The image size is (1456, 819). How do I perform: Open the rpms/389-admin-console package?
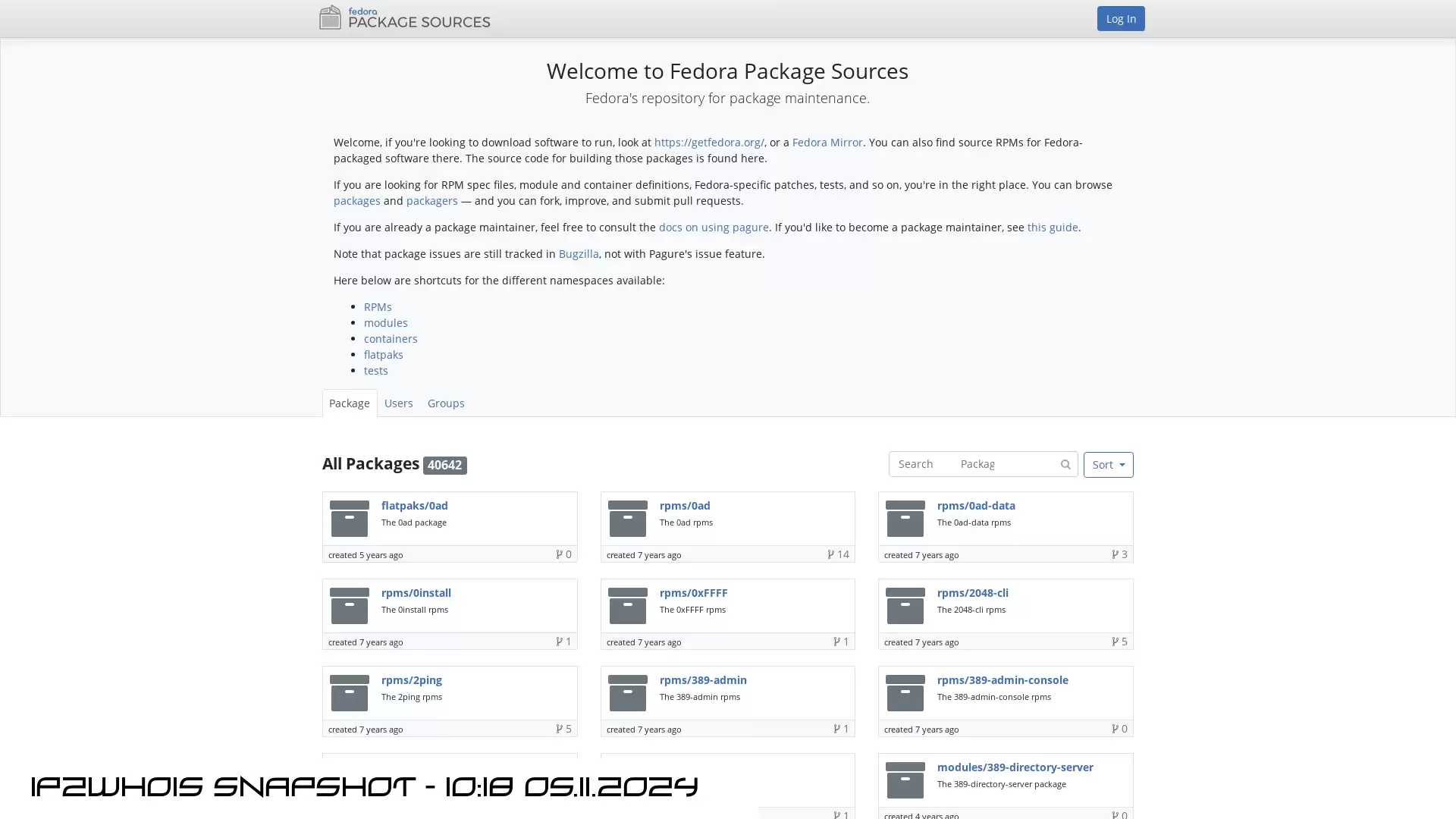pos(1003,680)
